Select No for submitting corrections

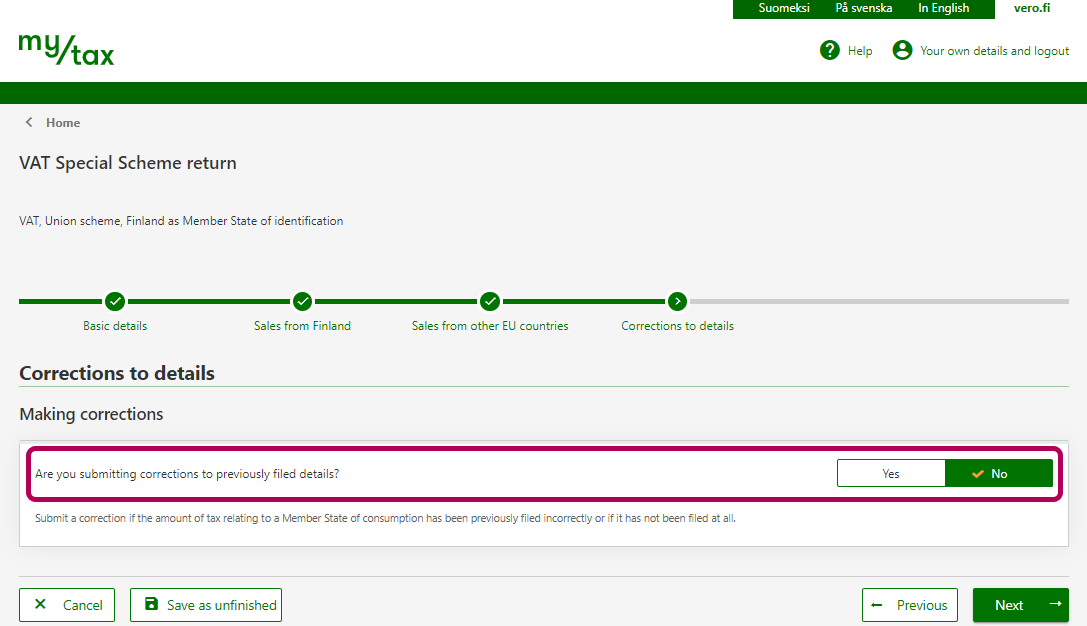tap(998, 474)
